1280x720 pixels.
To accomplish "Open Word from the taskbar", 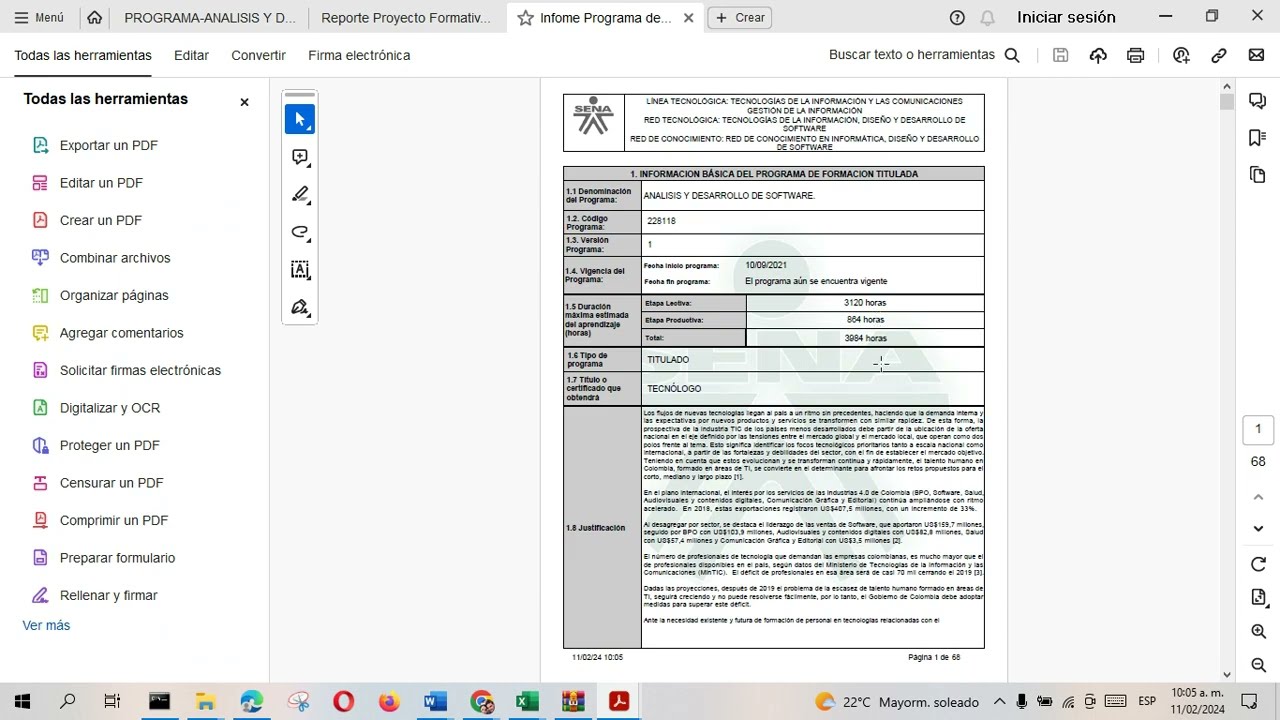I will tap(435, 702).
